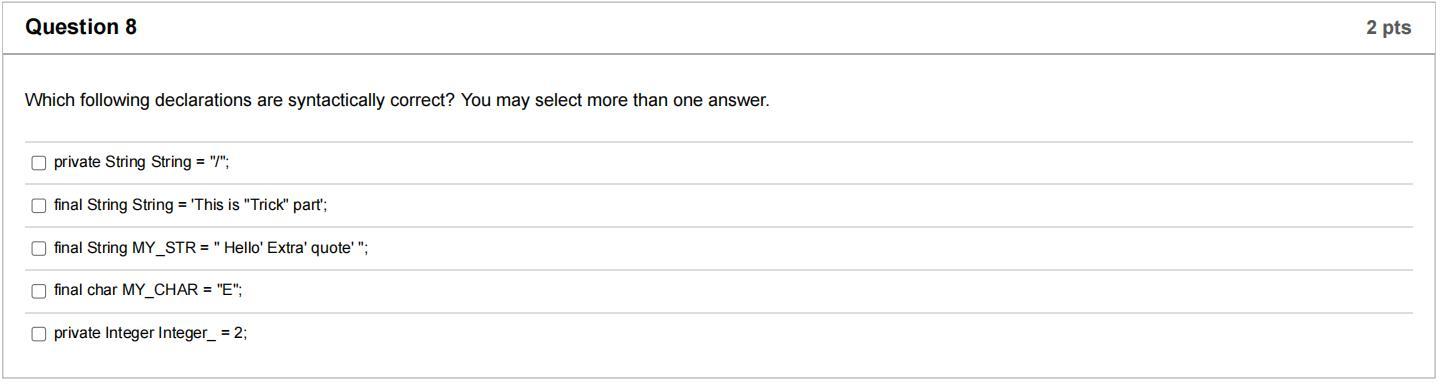The image size is (1441, 388).
Task: Click the "/" string literal in the first option
Action: click(x=217, y=162)
